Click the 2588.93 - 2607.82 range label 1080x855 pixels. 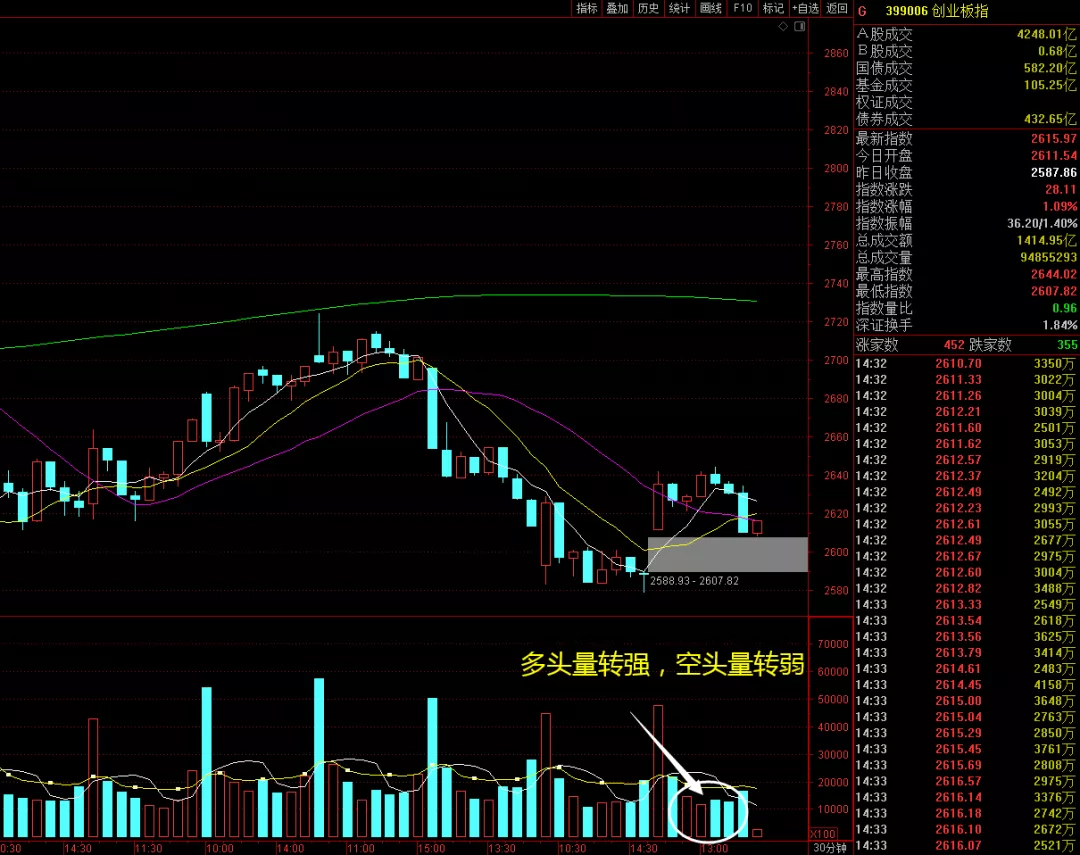point(694,581)
